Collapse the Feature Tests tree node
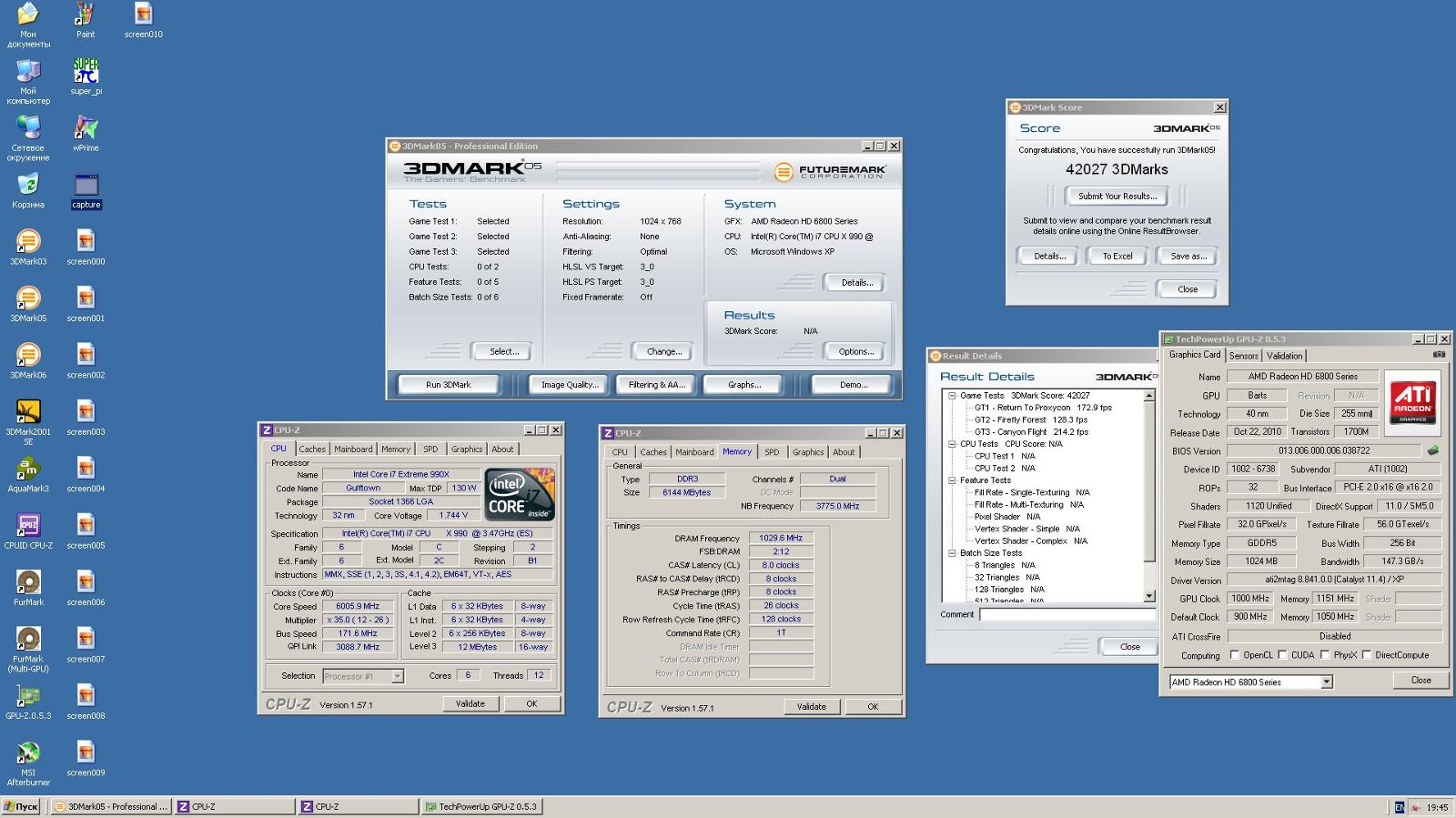The image size is (1456, 818). (x=952, y=480)
